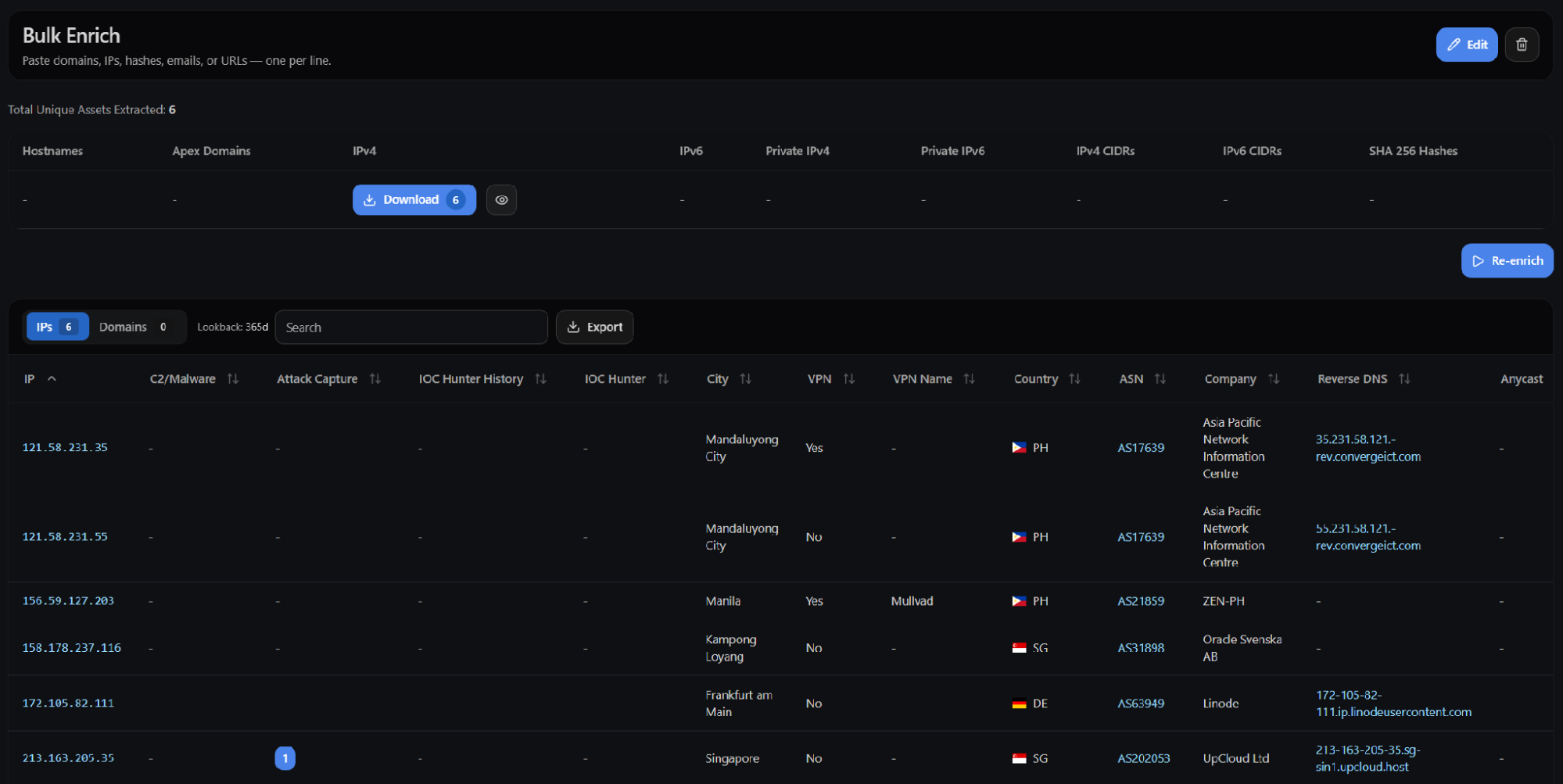Download the 6 IPv4 addresses

(x=414, y=200)
